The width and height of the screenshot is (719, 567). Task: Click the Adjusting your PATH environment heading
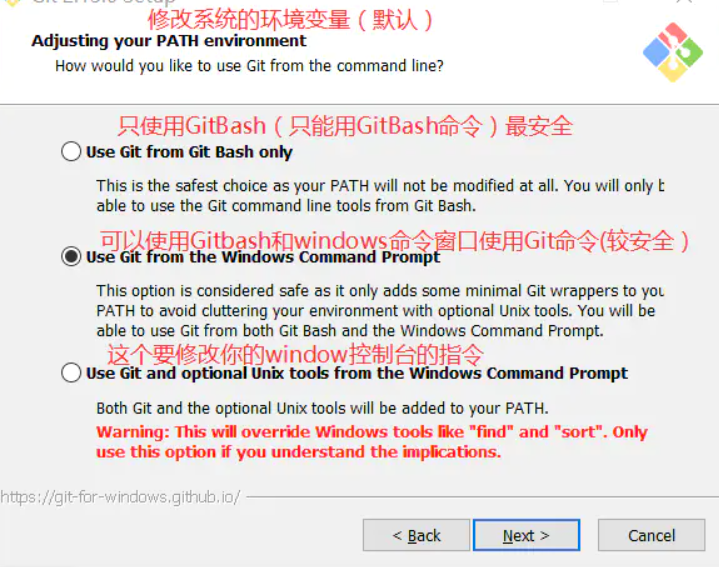point(168,41)
